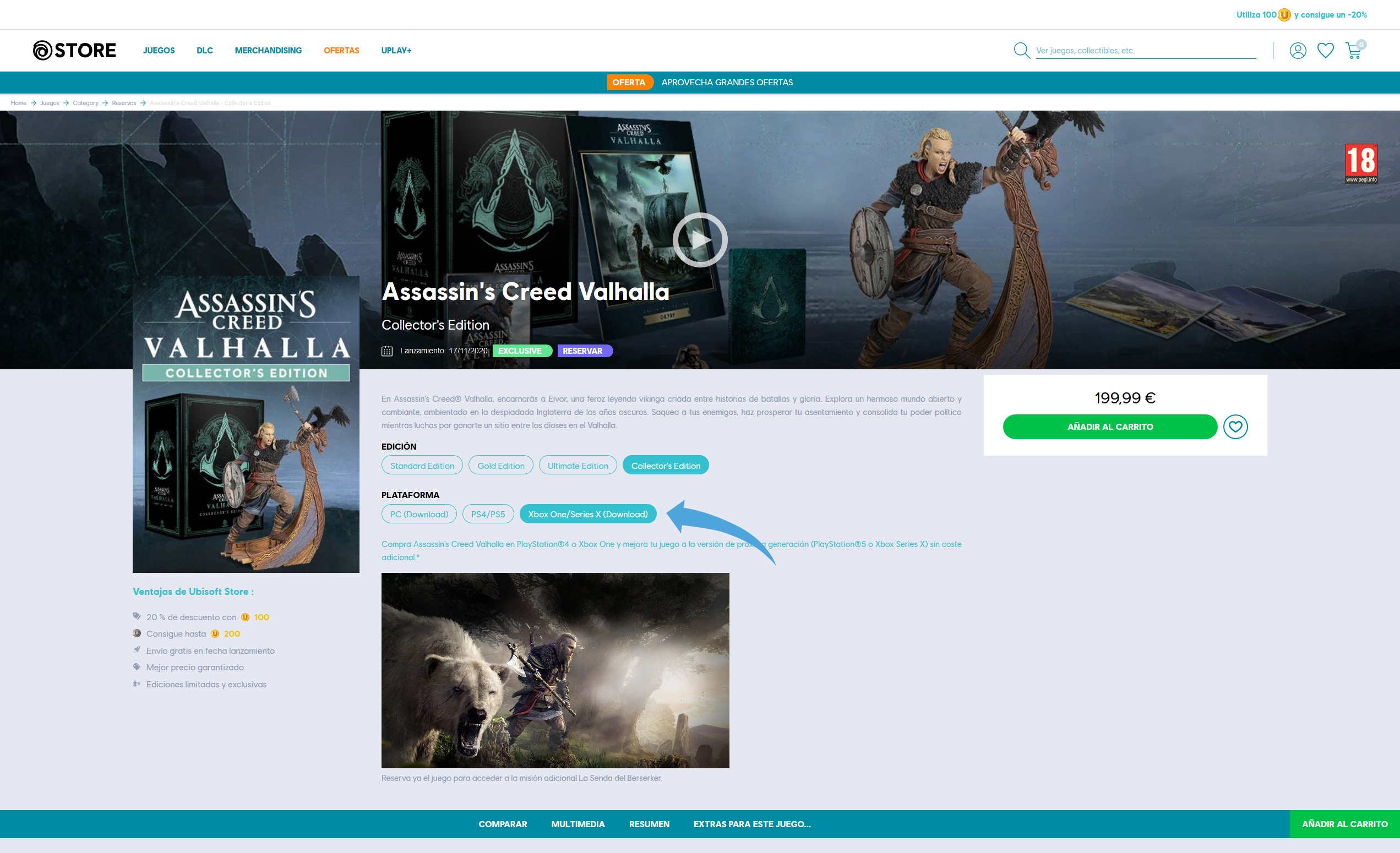This screenshot has height=853, width=1400.
Task: Click the coin icon by 'Consigue hasta'
Action: point(137,633)
